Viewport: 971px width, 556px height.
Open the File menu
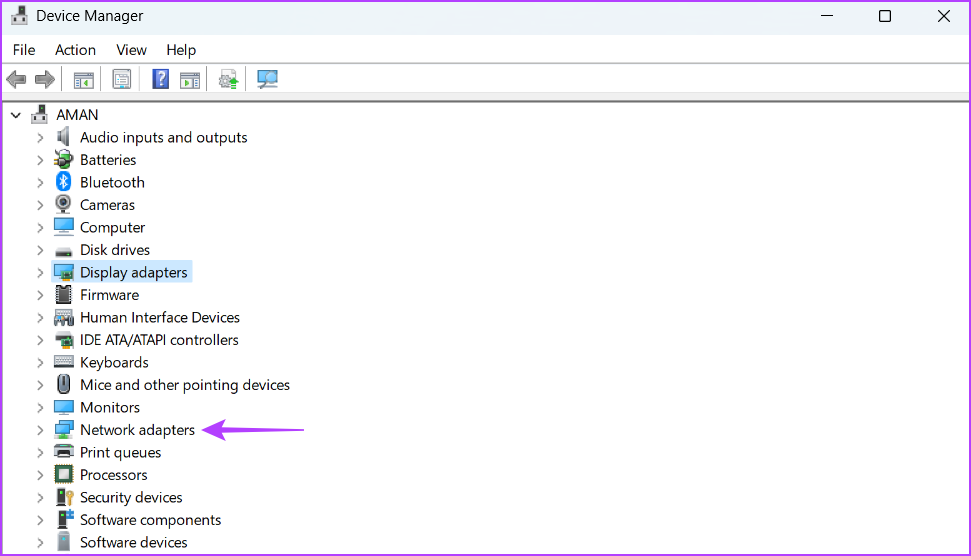[24, 50]
